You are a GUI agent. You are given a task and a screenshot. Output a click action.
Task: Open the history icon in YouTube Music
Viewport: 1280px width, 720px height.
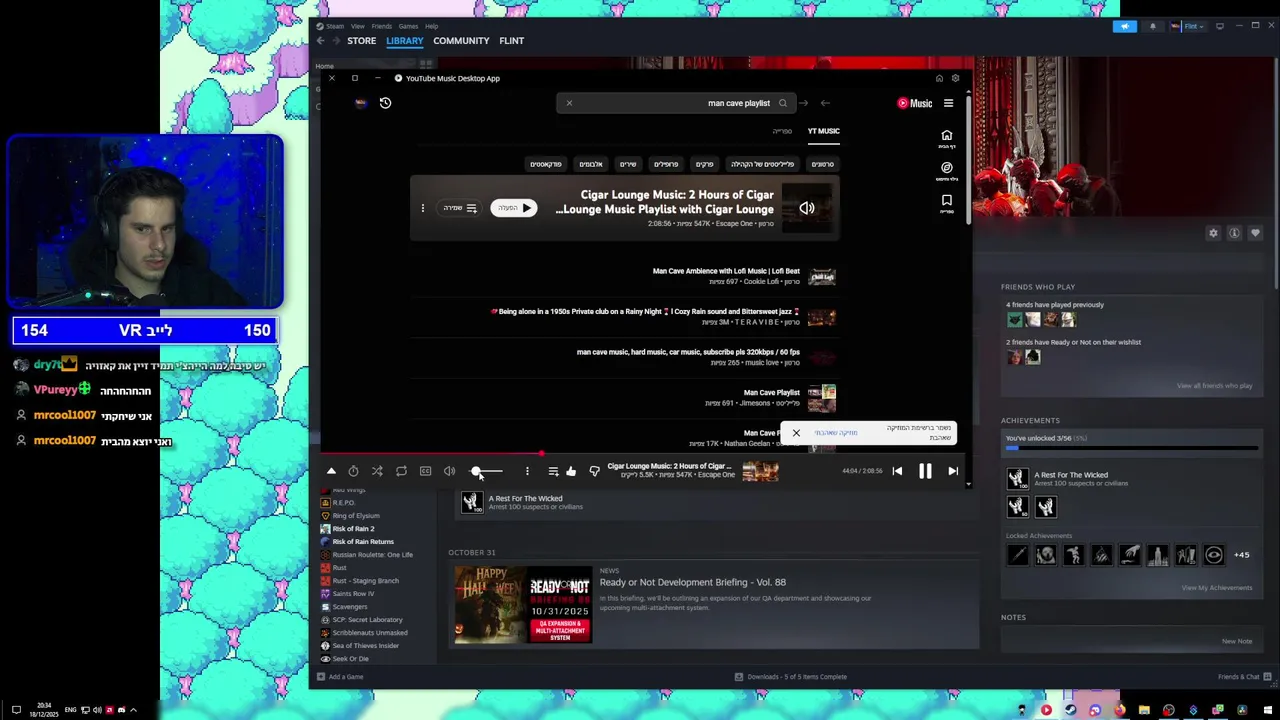pyautogui.click(x=385, y=103)
